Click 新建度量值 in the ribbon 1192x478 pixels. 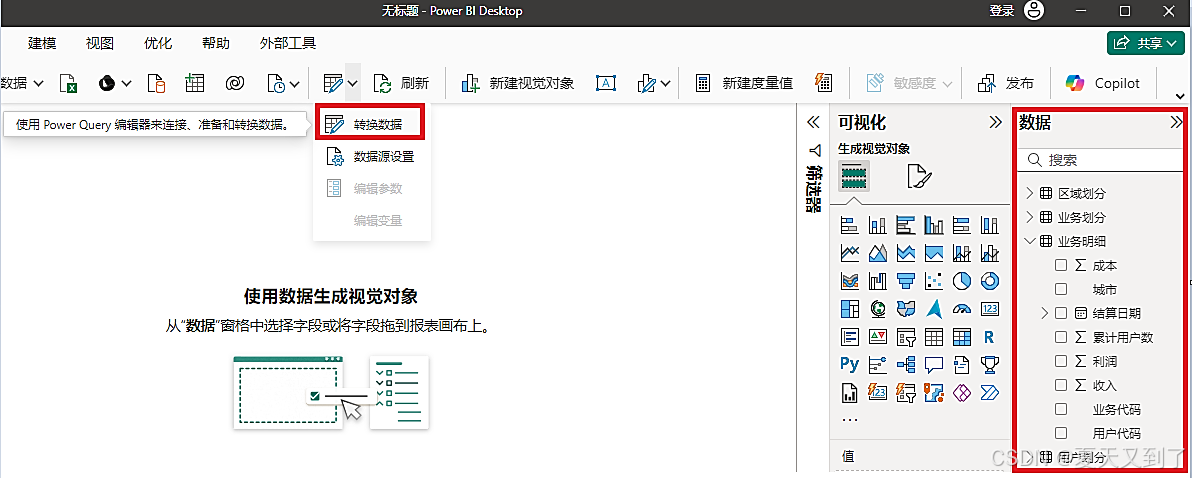click(744, 84)
